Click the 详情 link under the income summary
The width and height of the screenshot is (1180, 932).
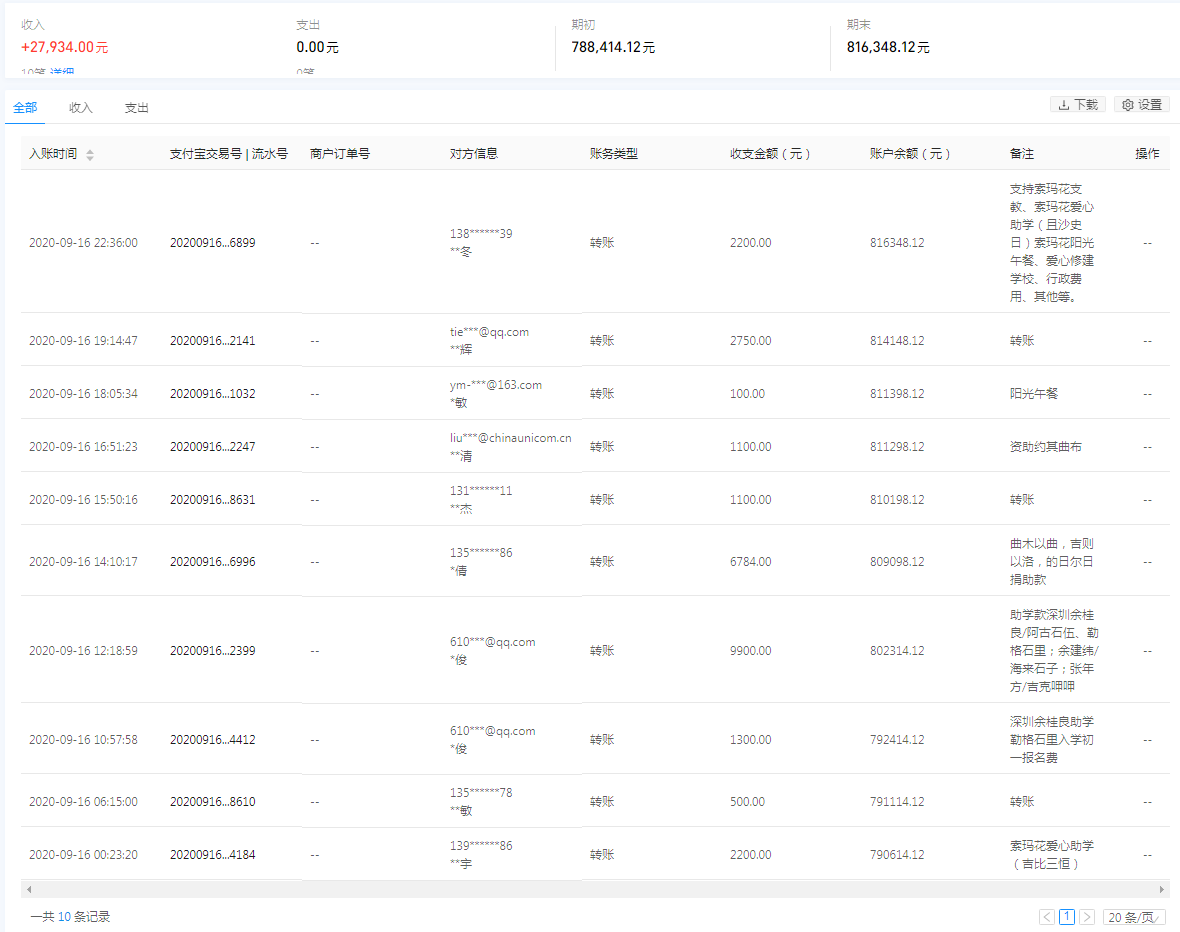click(x=63, y=72)
